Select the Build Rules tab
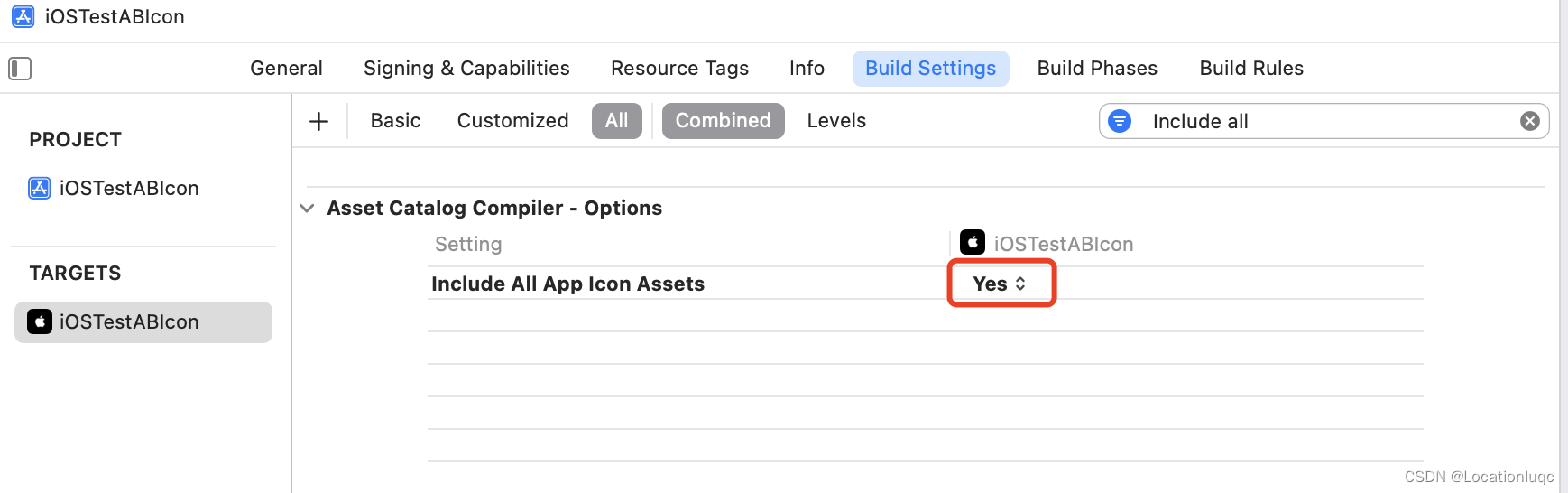 tap(1251, 69)
